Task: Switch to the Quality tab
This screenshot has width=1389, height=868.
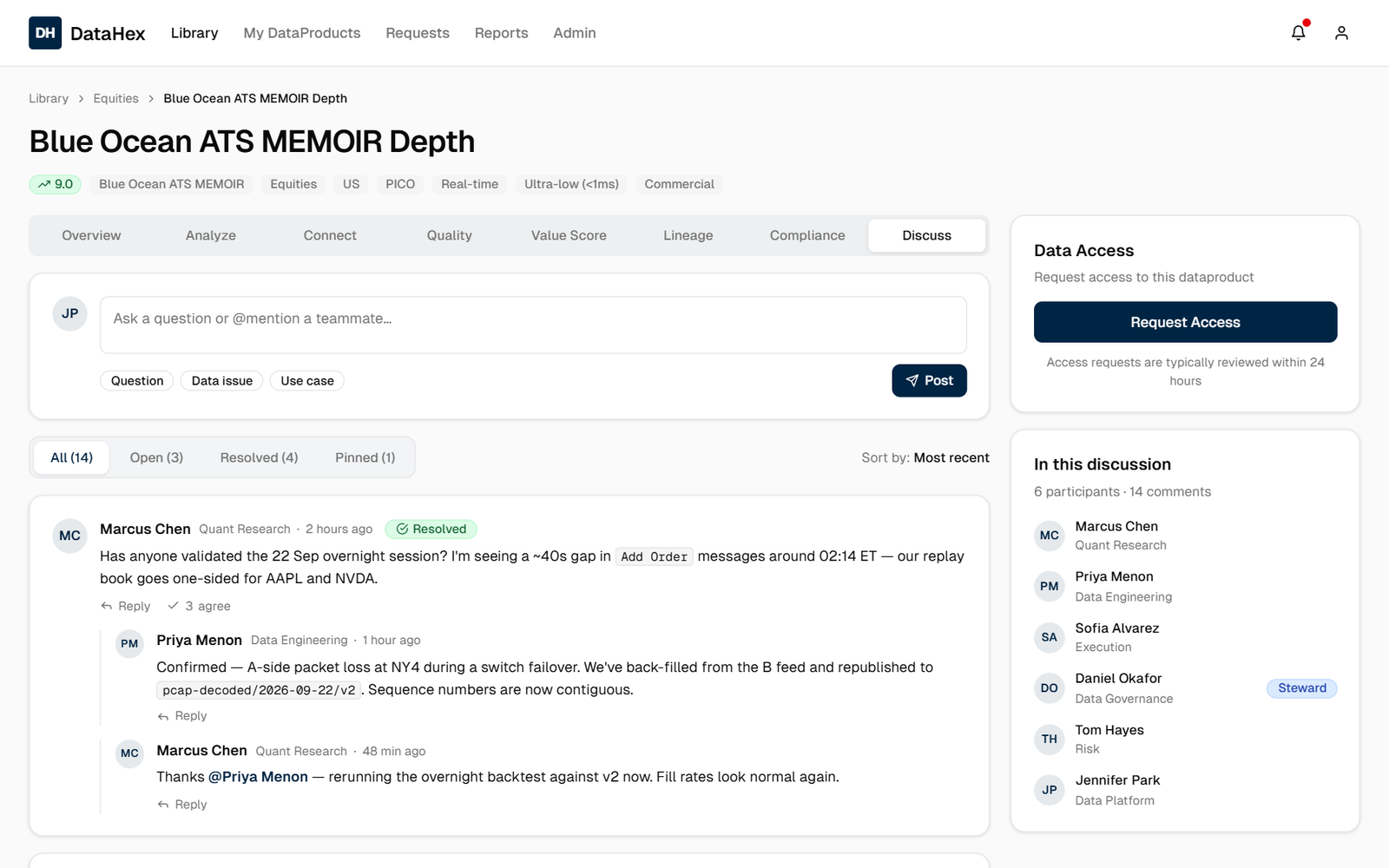Action: pos(450,235)
